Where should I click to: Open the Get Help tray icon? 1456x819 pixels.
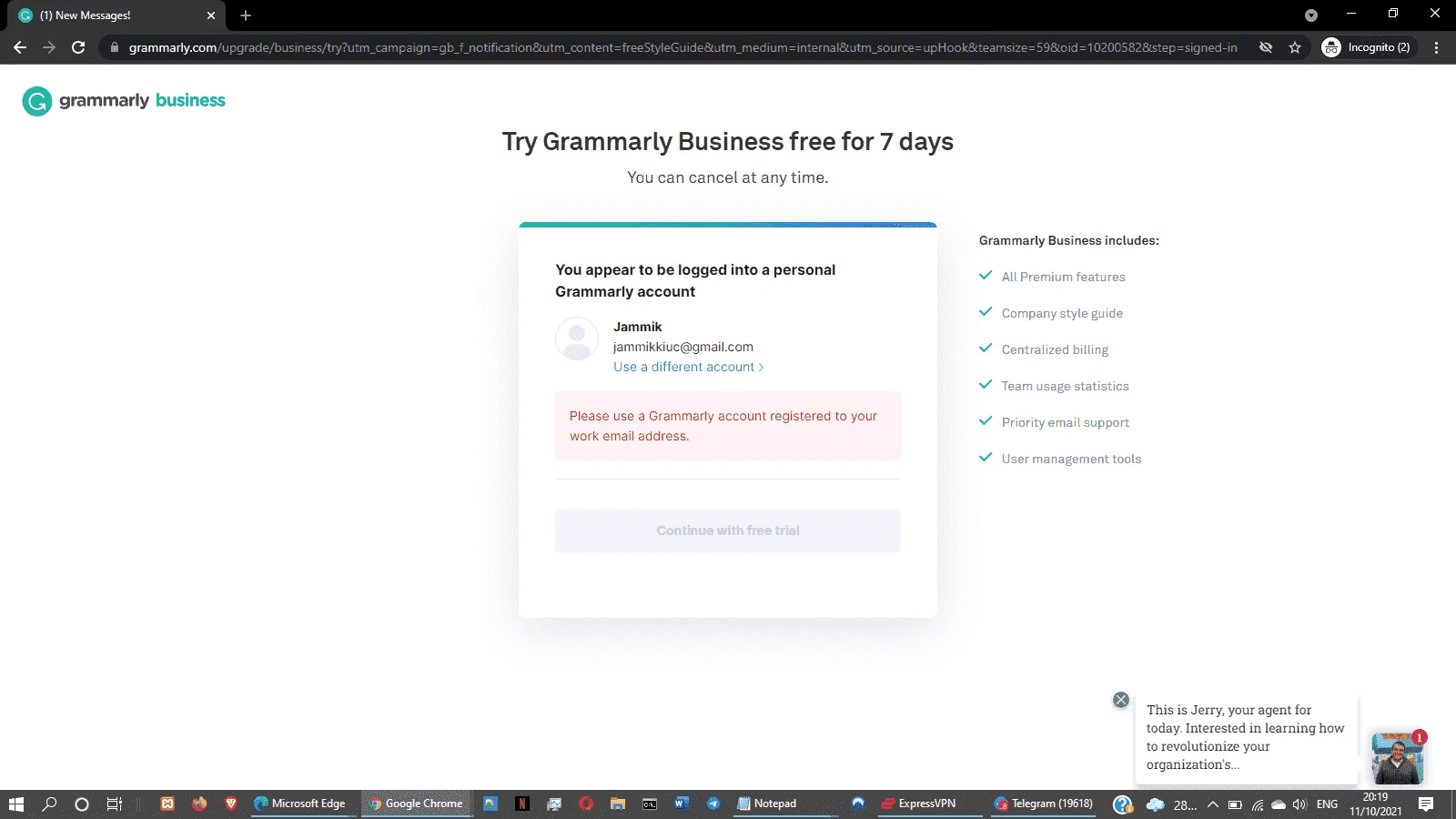pos(1123,804)
